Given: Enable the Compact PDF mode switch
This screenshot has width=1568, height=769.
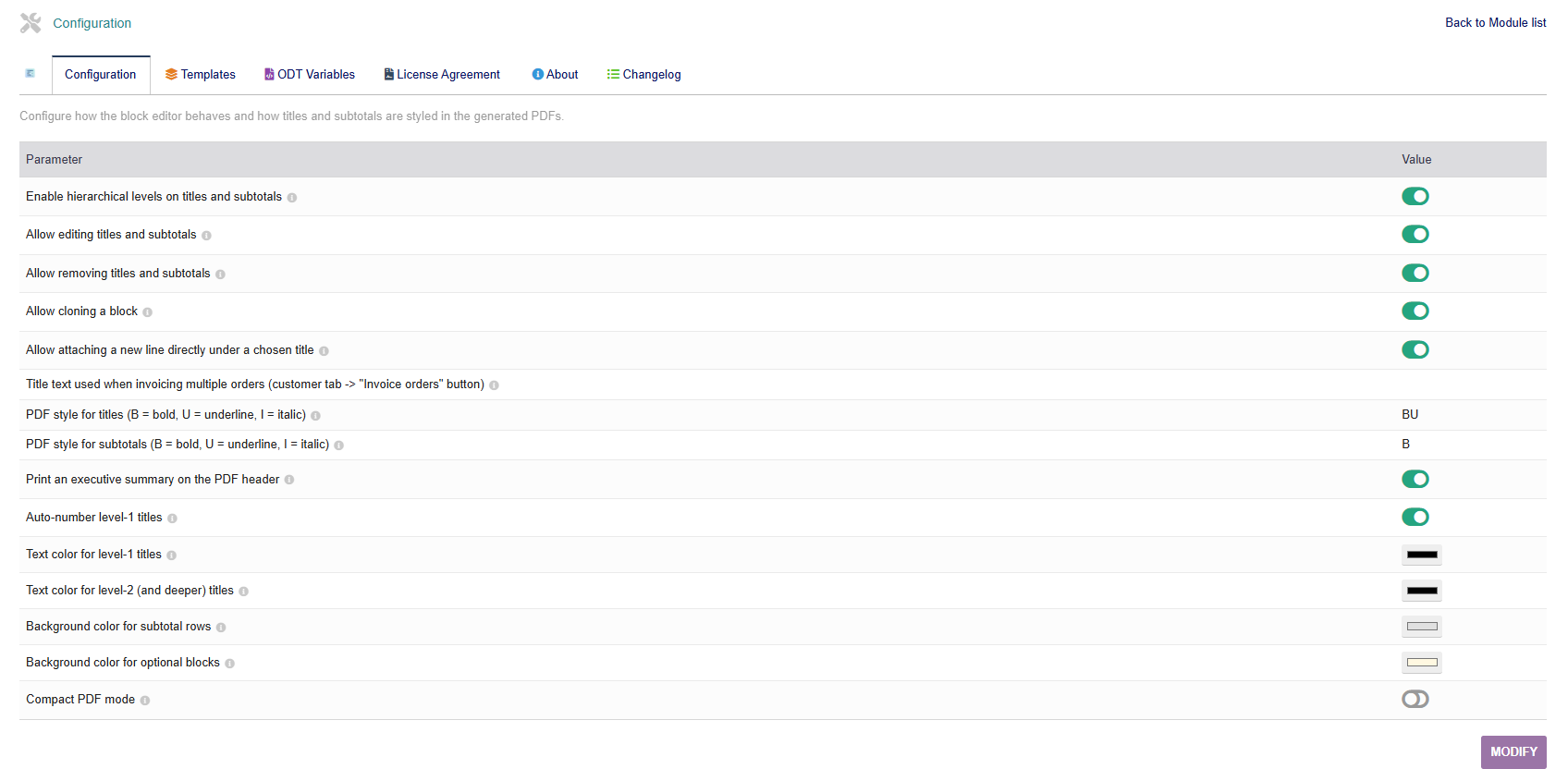Looking at the screenshot, I should (x=1415, y=699).
